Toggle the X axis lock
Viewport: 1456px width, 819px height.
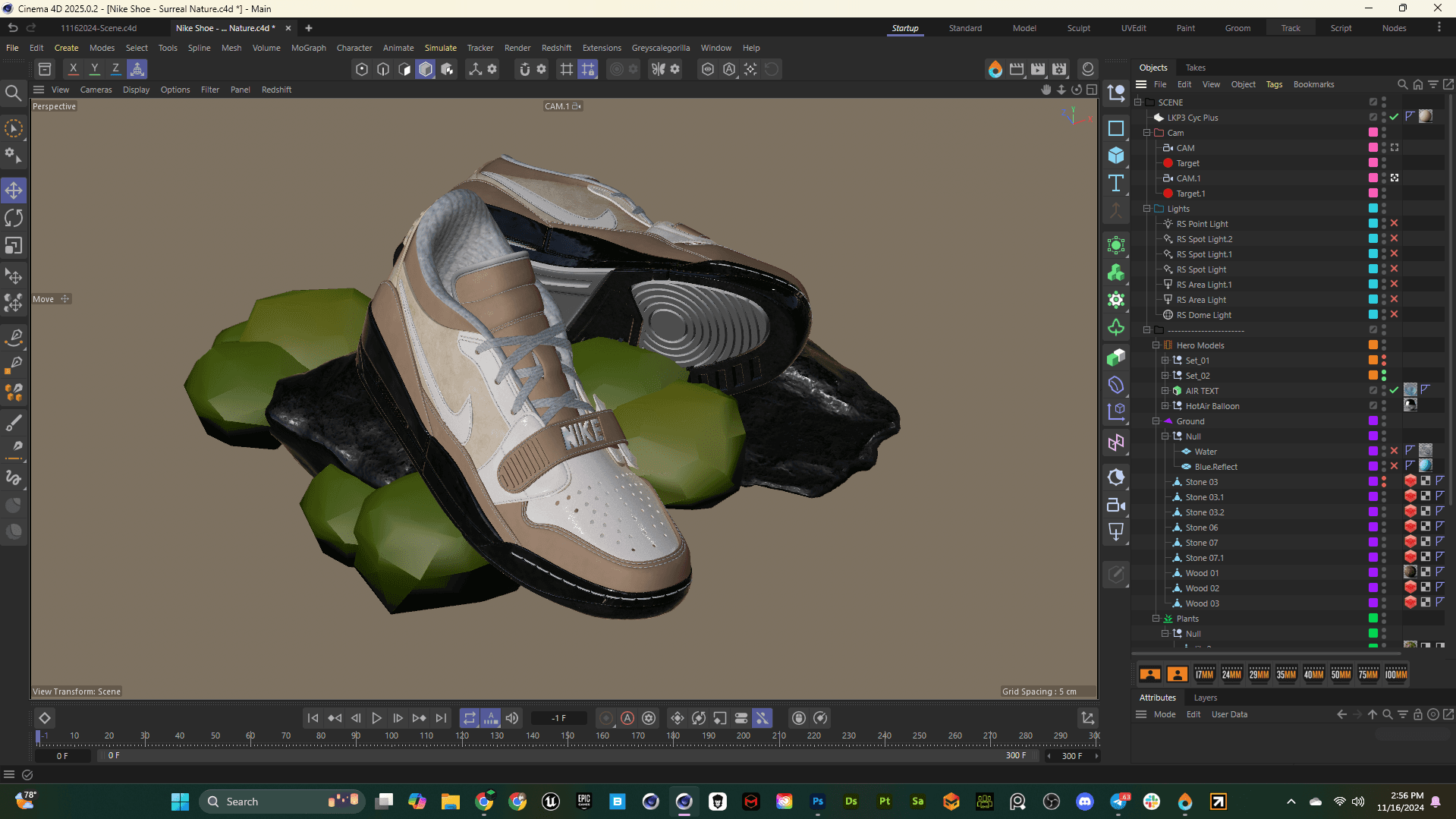tap(73, 69)
